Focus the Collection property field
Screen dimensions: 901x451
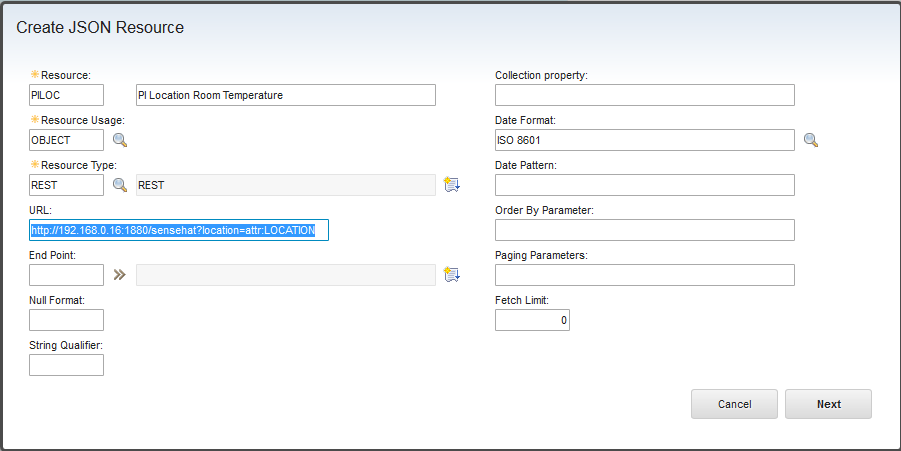coord(644,95)
